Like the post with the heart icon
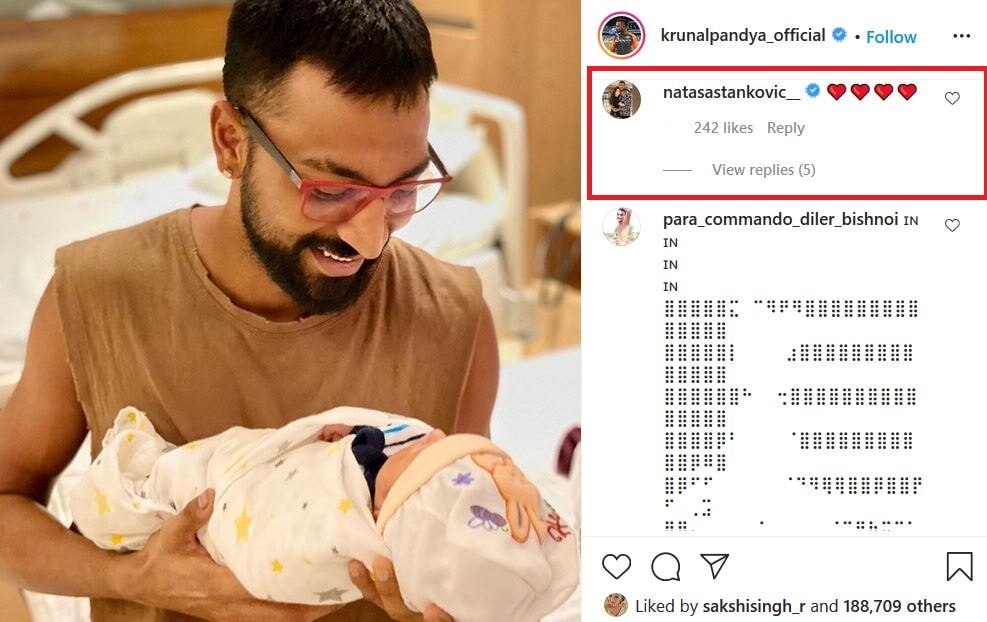Viewport: 987px width, 622px height. click(x=616, y=567)
